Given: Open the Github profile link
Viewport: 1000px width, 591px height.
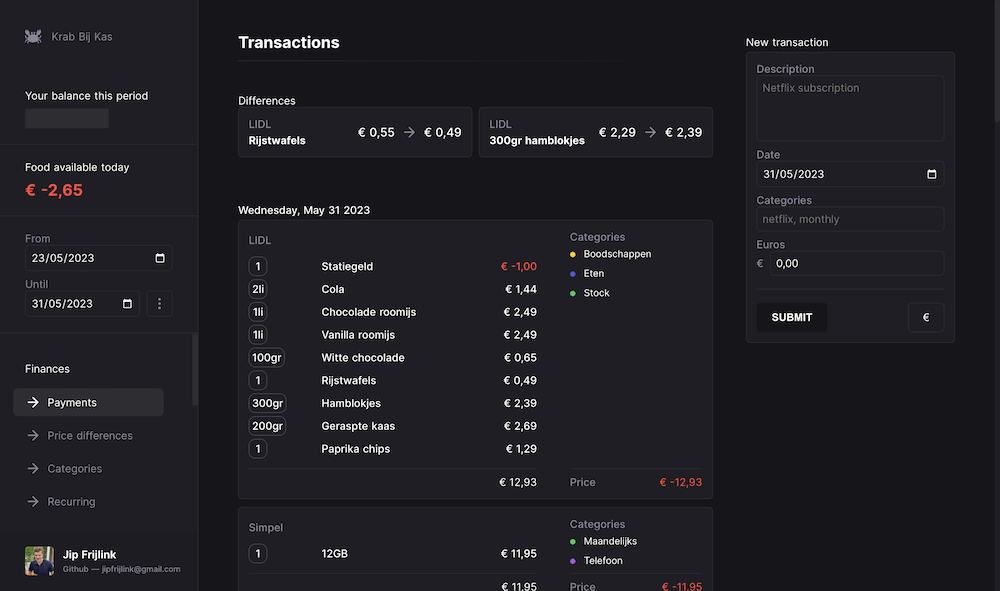Looking at the screenshot, I should coord(75,569).
